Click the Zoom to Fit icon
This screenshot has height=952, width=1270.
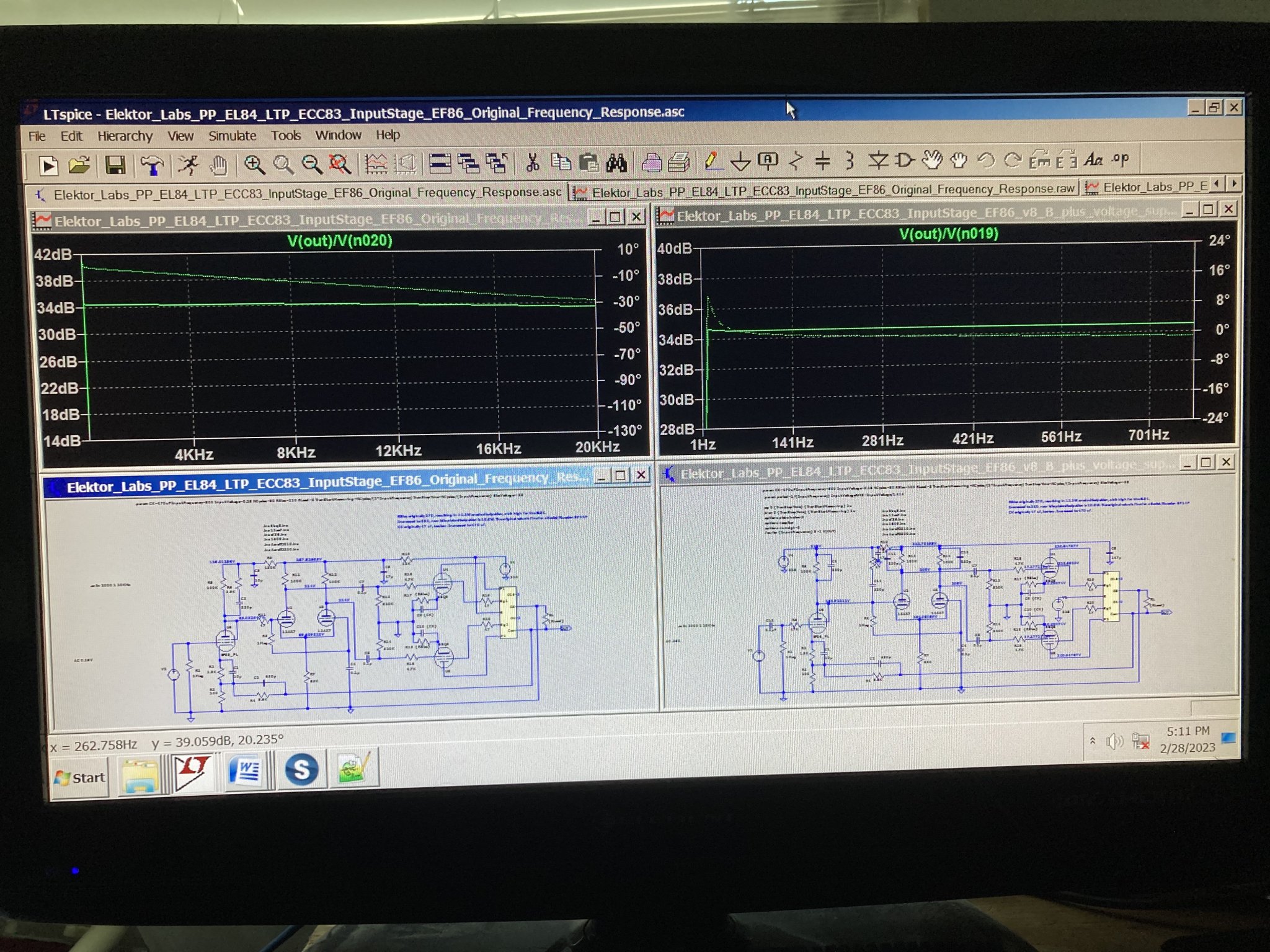[340, 164]
